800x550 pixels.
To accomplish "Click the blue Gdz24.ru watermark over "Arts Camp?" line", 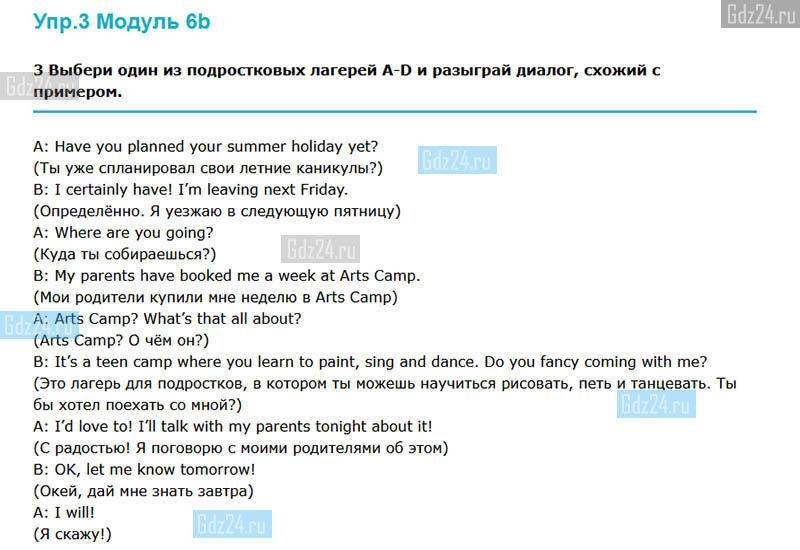I will click(x=39, y=324).
